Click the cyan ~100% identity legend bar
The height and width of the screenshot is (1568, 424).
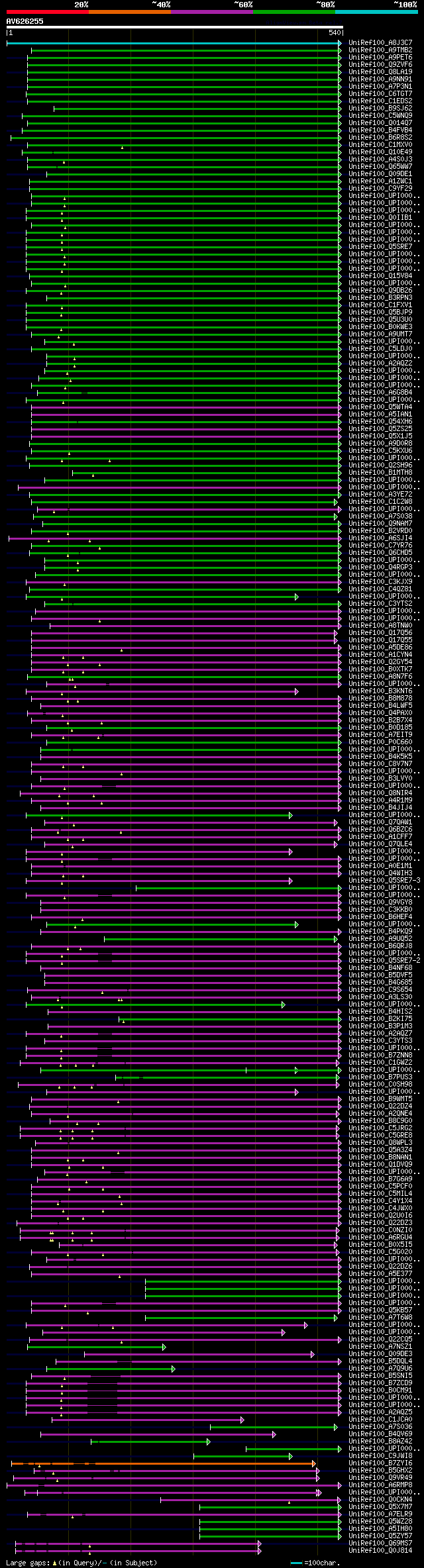coord(376,12)
